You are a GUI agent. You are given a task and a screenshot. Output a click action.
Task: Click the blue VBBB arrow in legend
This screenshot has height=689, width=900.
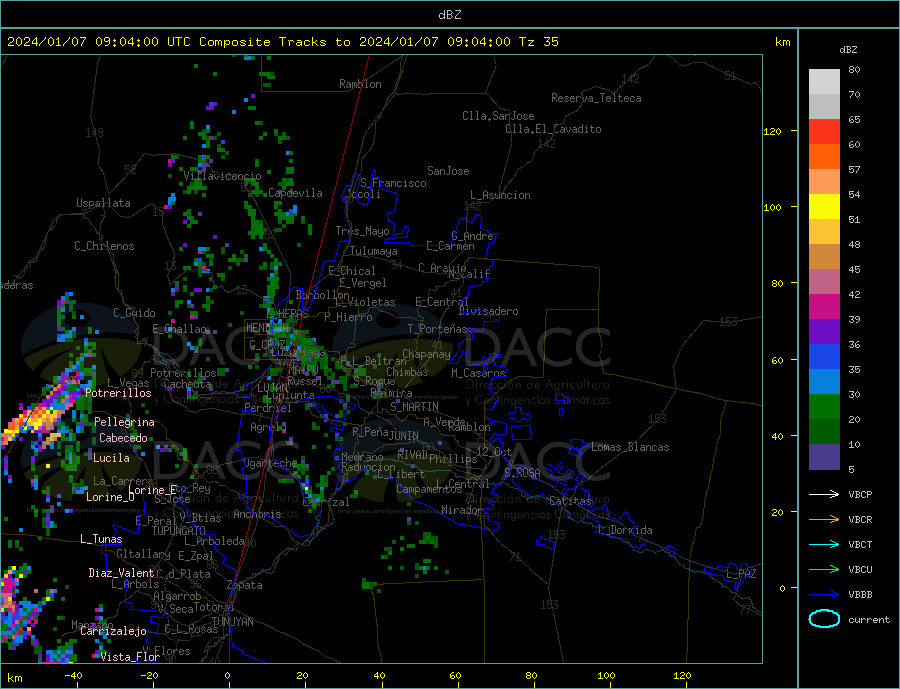click(826, 594)
